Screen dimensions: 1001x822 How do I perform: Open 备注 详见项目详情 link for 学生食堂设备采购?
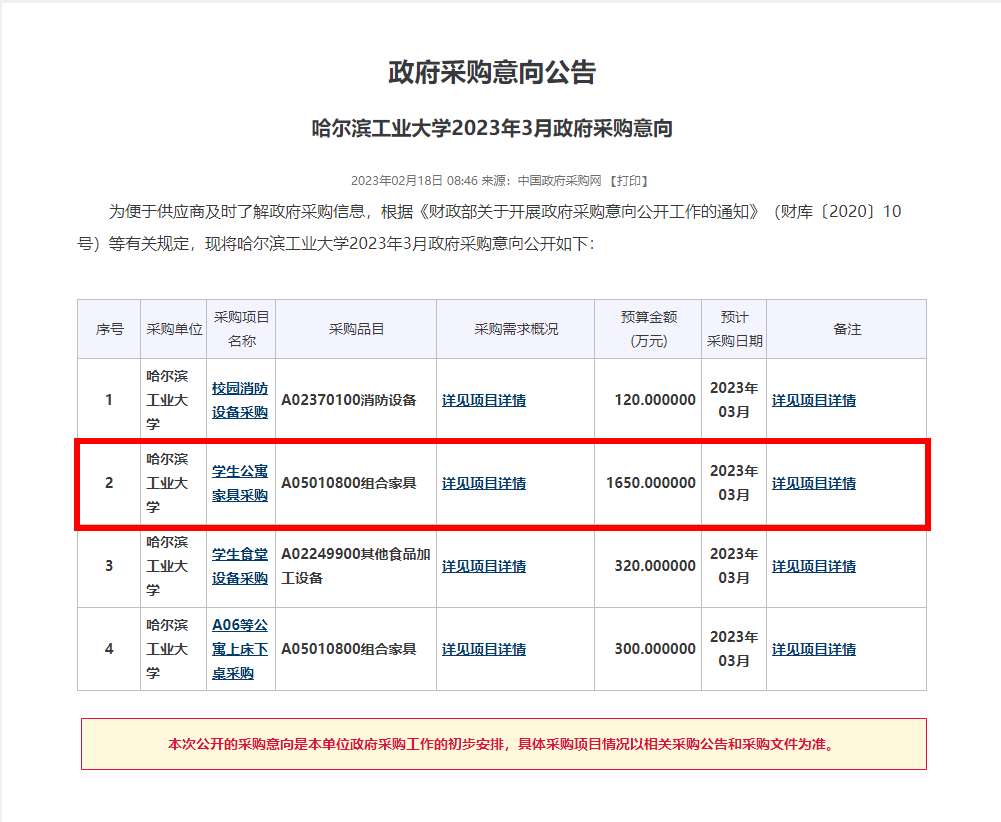(814, 566)
